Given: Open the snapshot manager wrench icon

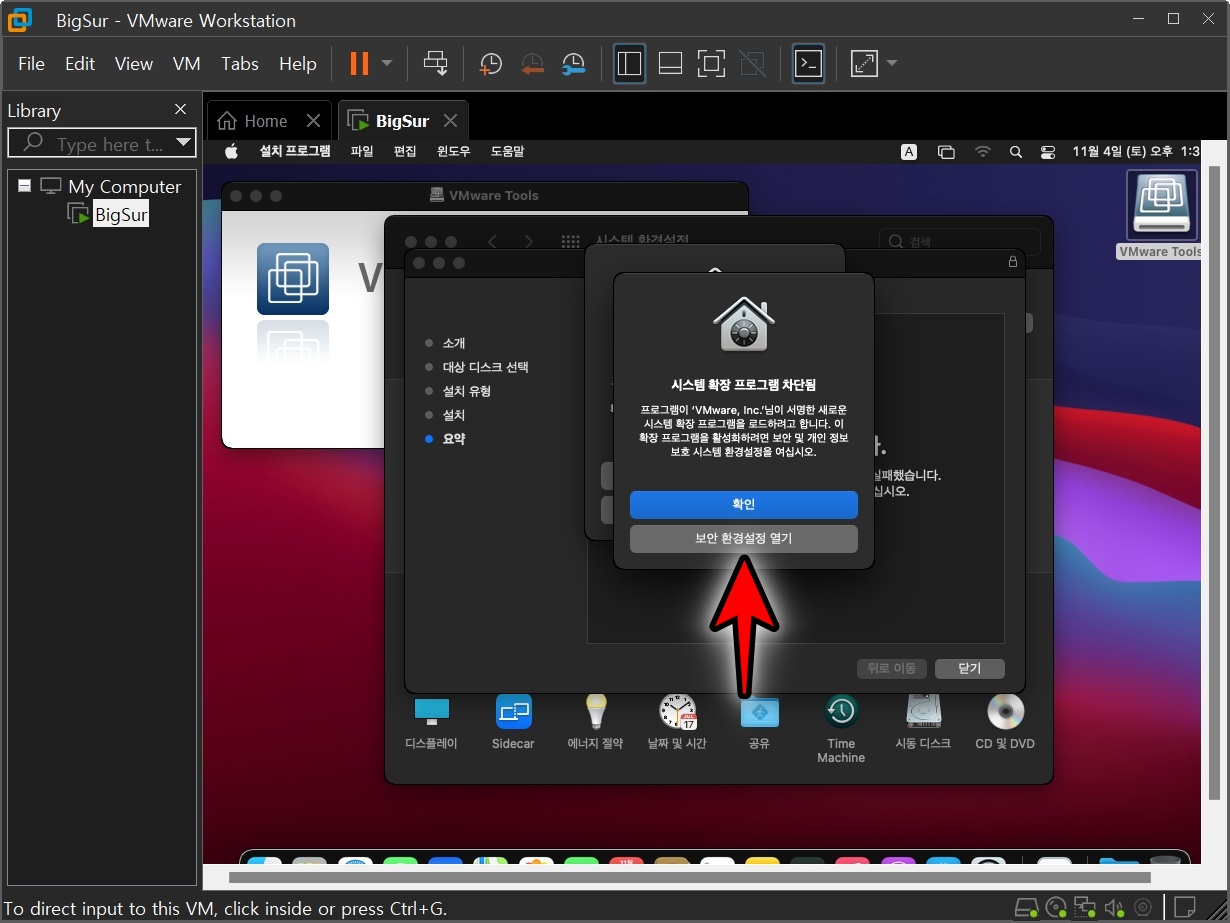Looking at the screenshot, I should coord(573,64).
